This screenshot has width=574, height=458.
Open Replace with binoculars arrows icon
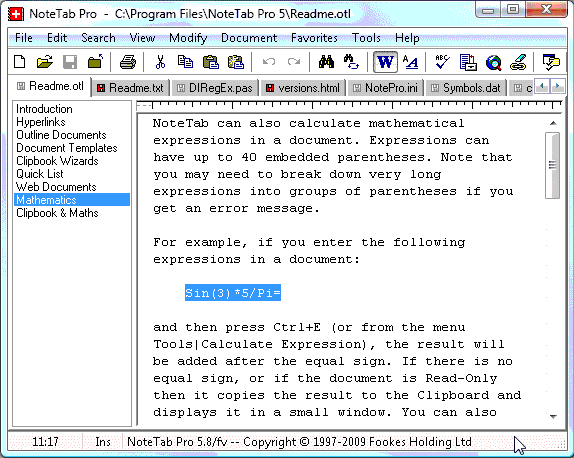click(351, 62)
